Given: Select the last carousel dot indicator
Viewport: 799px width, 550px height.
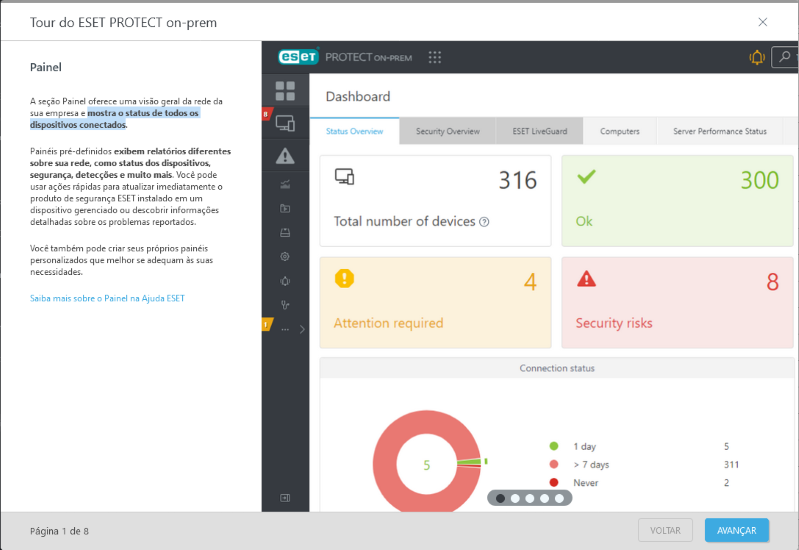Looking at the screenshot, I should pyautogui.click(x=559, y=498).
